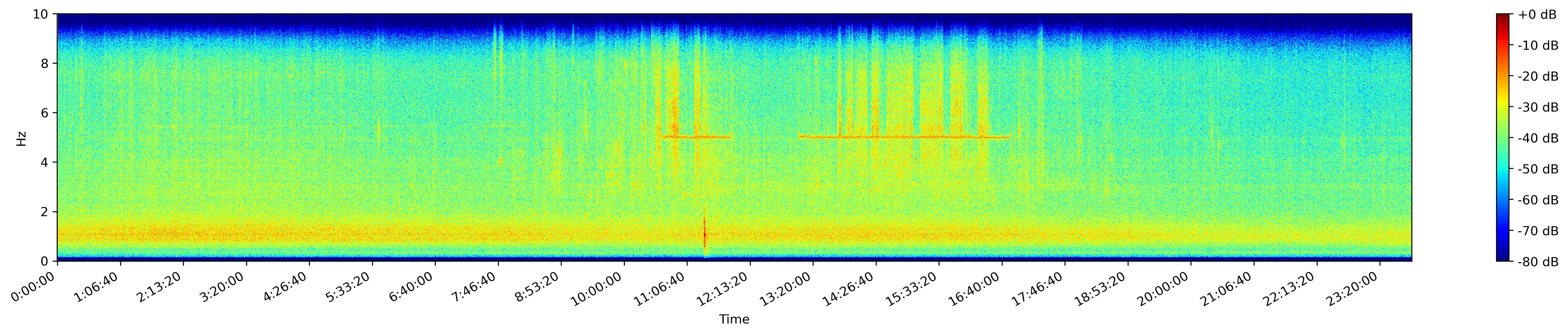Click the -40 dB colorbar label

tap(1538, 138)
